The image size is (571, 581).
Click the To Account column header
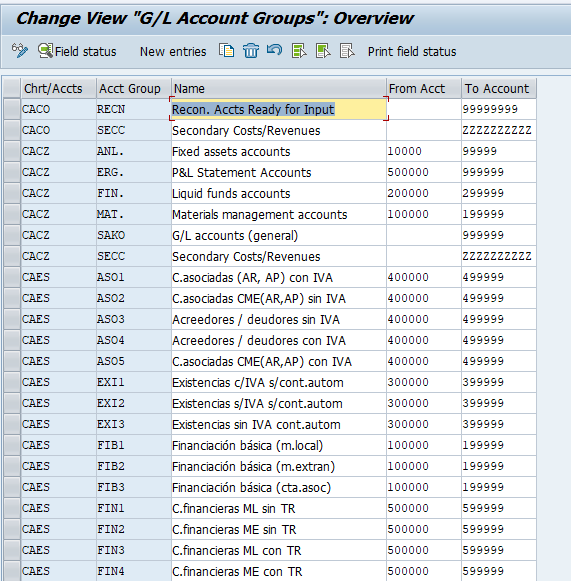499,88
